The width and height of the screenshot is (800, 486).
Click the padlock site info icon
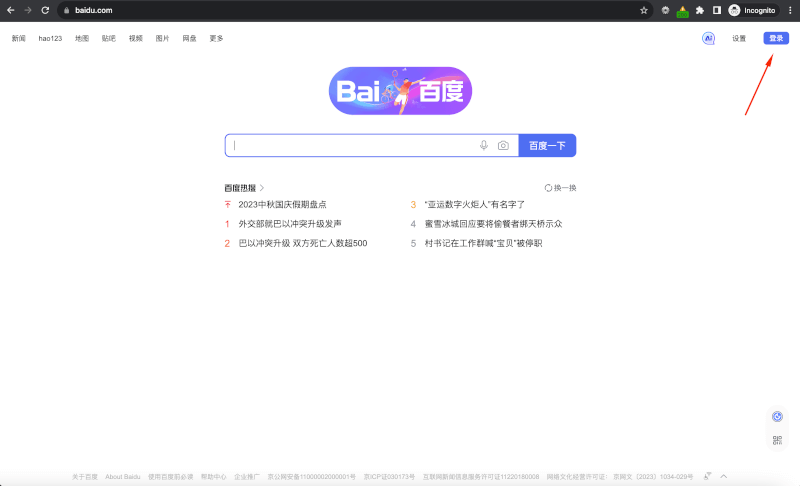point(66,10)
